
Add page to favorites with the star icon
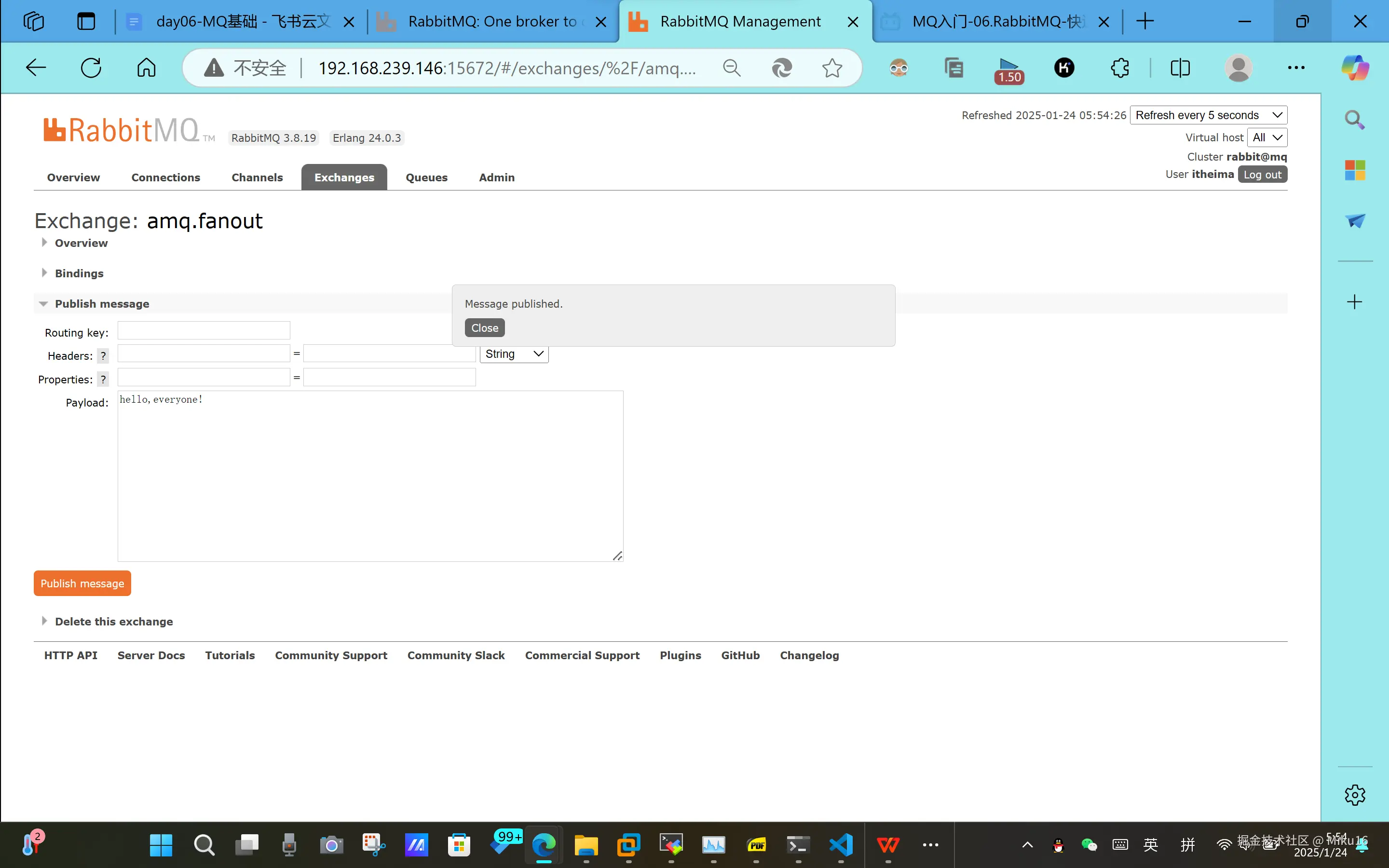[x=831, y=68]
